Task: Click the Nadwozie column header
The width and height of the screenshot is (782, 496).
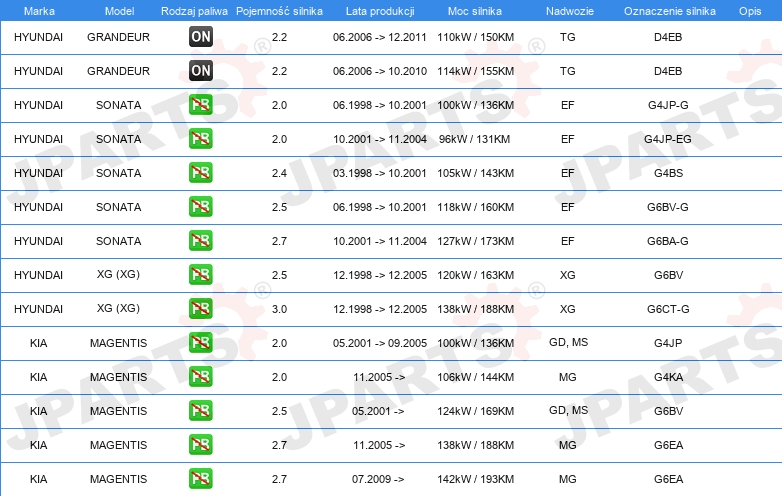Action: 570,11
